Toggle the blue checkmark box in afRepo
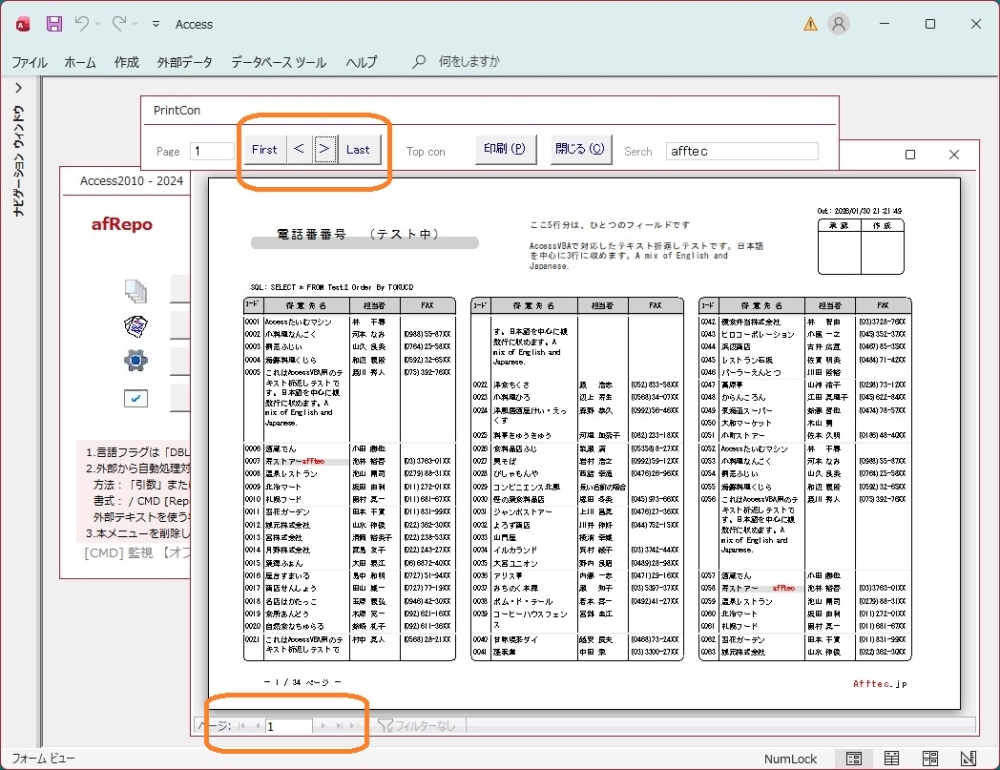The width and height of the screenshot is (1000, 770). point(136,398)
